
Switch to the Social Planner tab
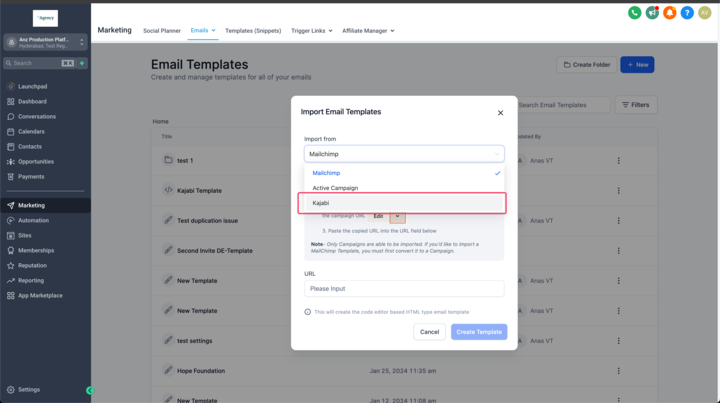coord(162,31)
